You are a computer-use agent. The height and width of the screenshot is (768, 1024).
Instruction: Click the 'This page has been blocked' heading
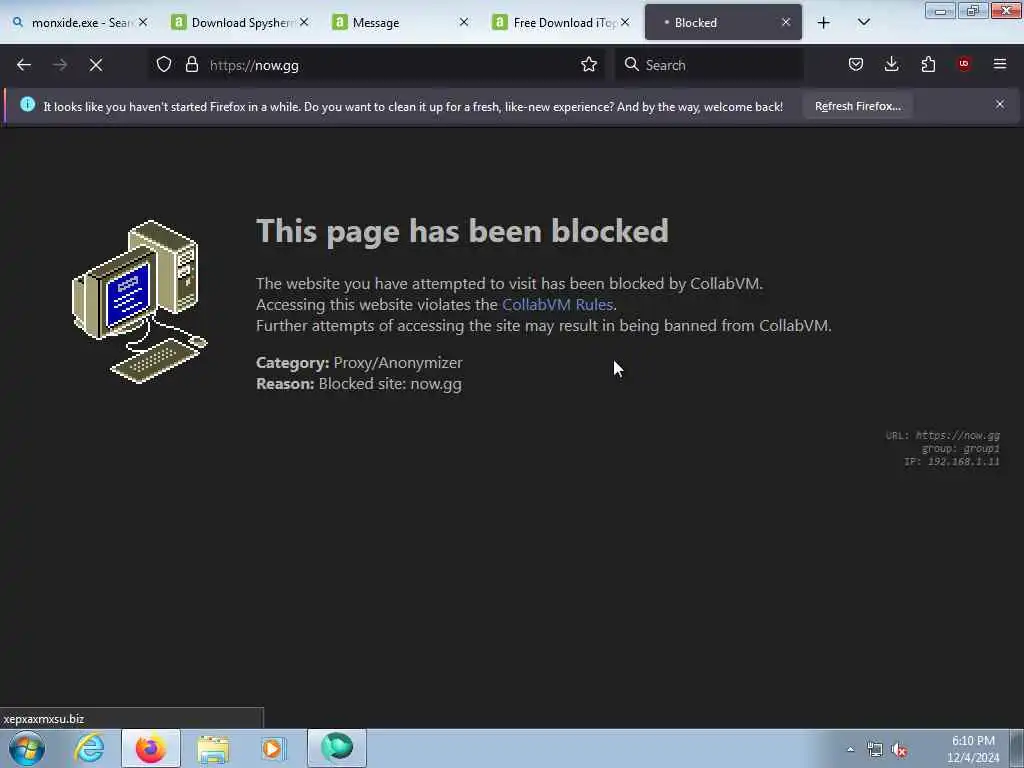click(x=462, y=231)
